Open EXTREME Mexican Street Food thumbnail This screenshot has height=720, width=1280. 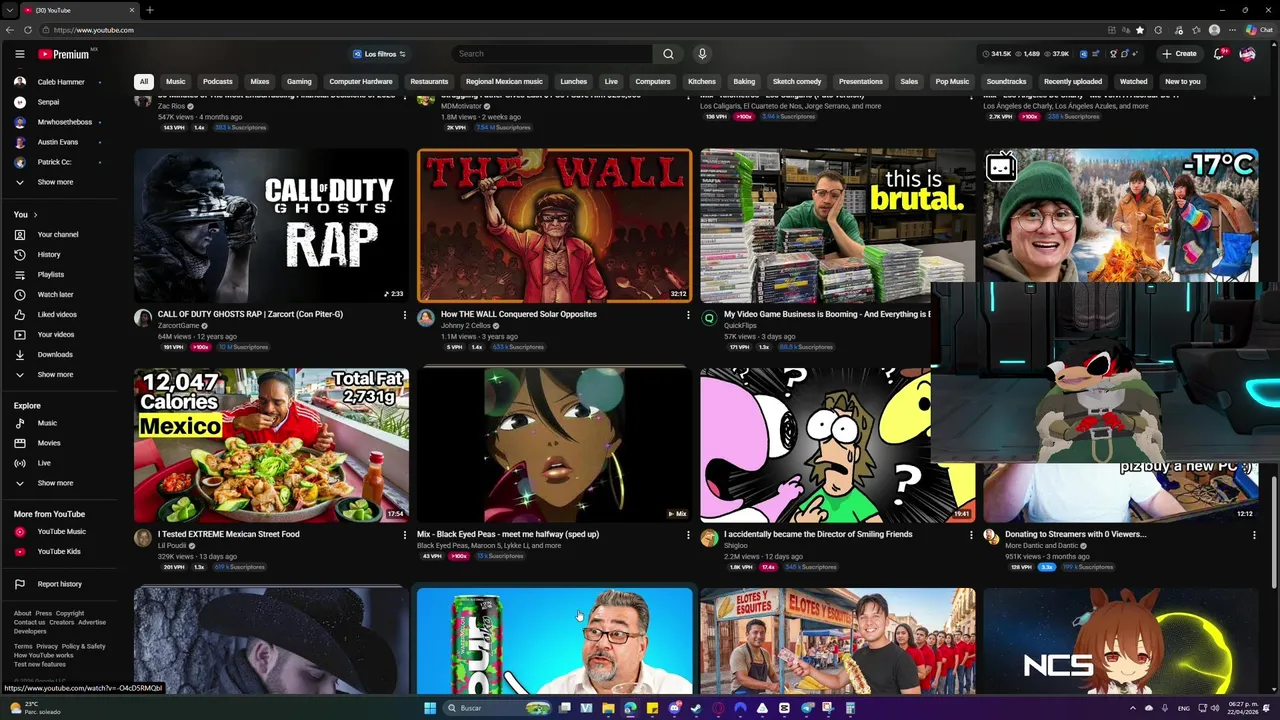[271, 445]
